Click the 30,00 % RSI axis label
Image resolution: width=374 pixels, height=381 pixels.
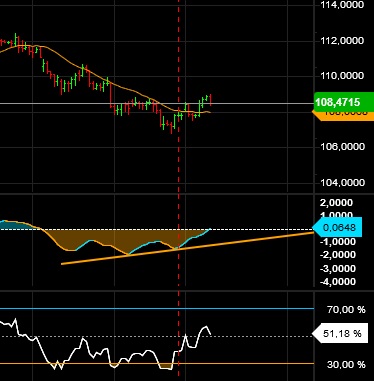click(x=346, y=364)
